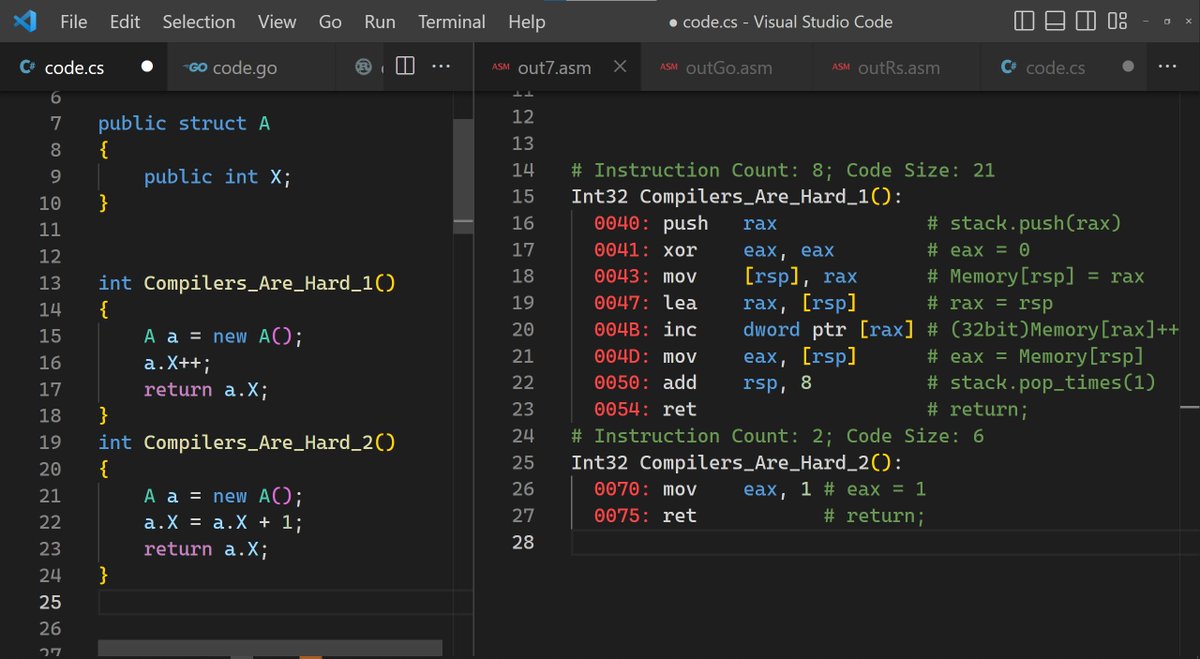Toggle the Secondary Side Bar visibility
The width and height of the screenshot is (1200, 659).
coord(1086,21)
